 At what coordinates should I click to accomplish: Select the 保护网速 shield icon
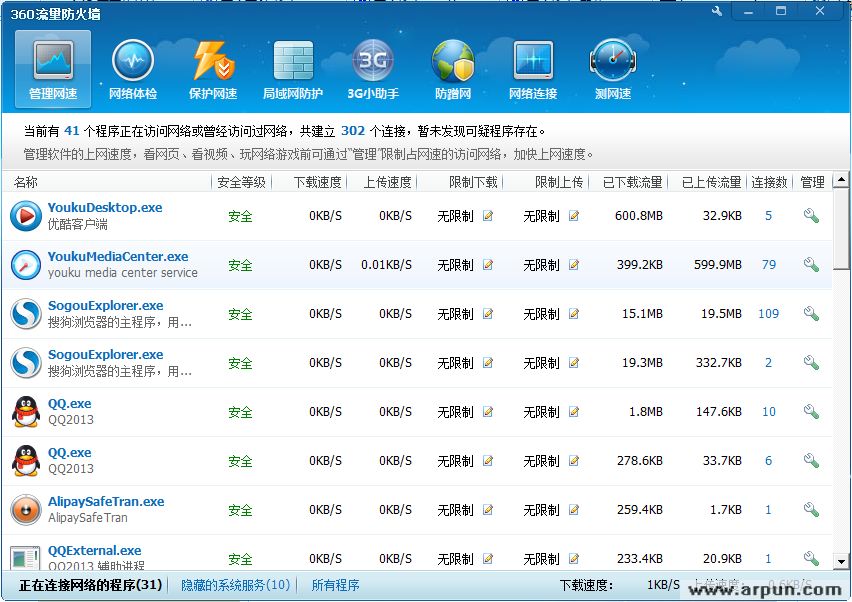(x=213, y=69)
